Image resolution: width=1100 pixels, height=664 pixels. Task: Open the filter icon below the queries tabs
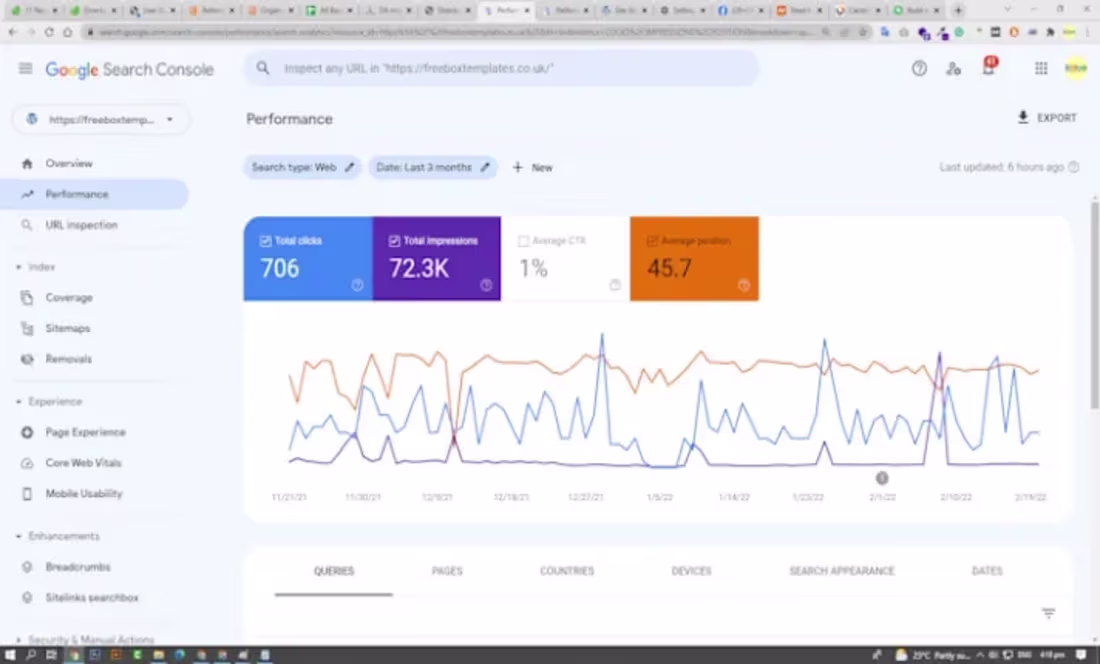point(1047,613)
